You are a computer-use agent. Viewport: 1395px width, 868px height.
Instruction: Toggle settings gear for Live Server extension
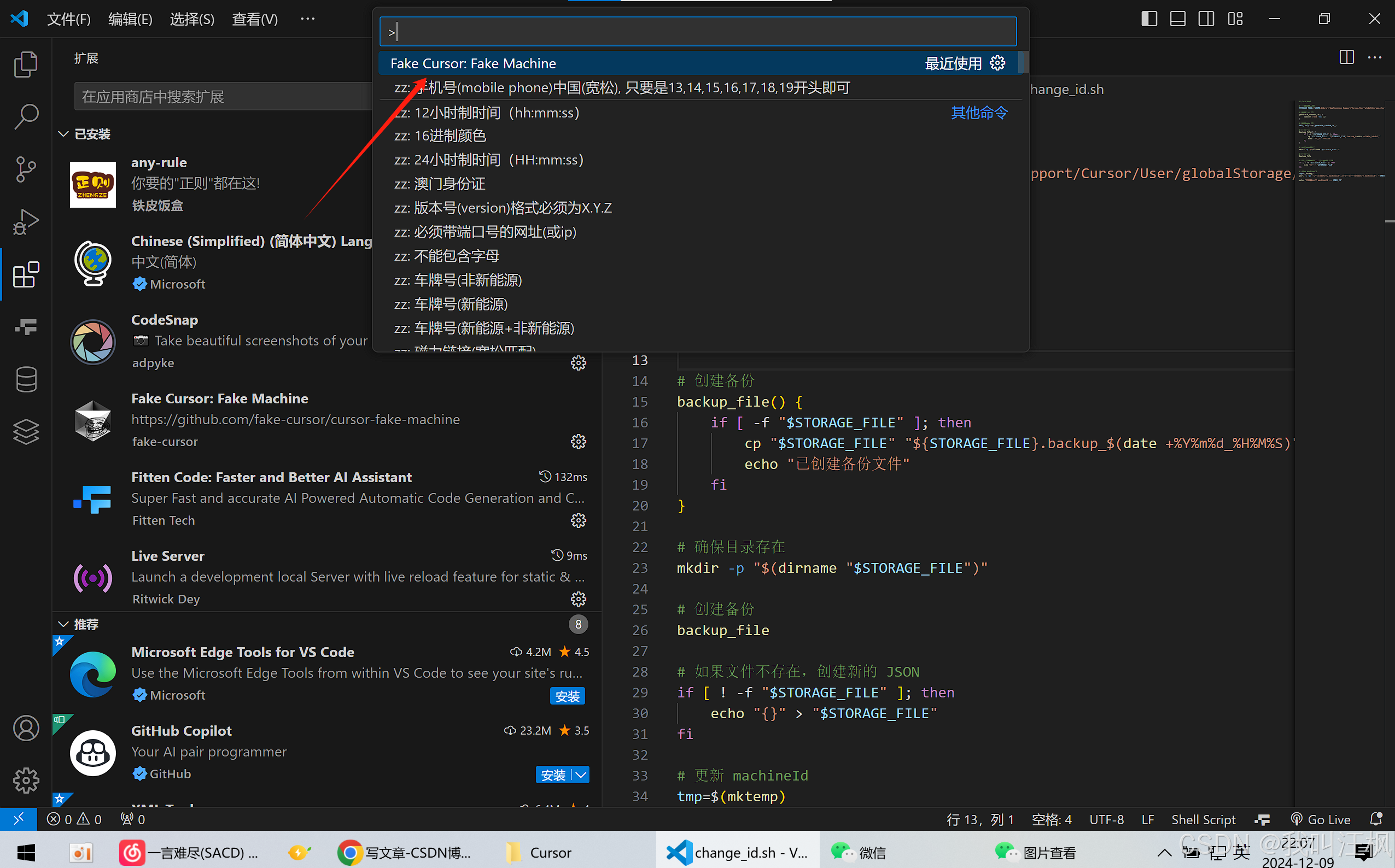click(579, 599)
